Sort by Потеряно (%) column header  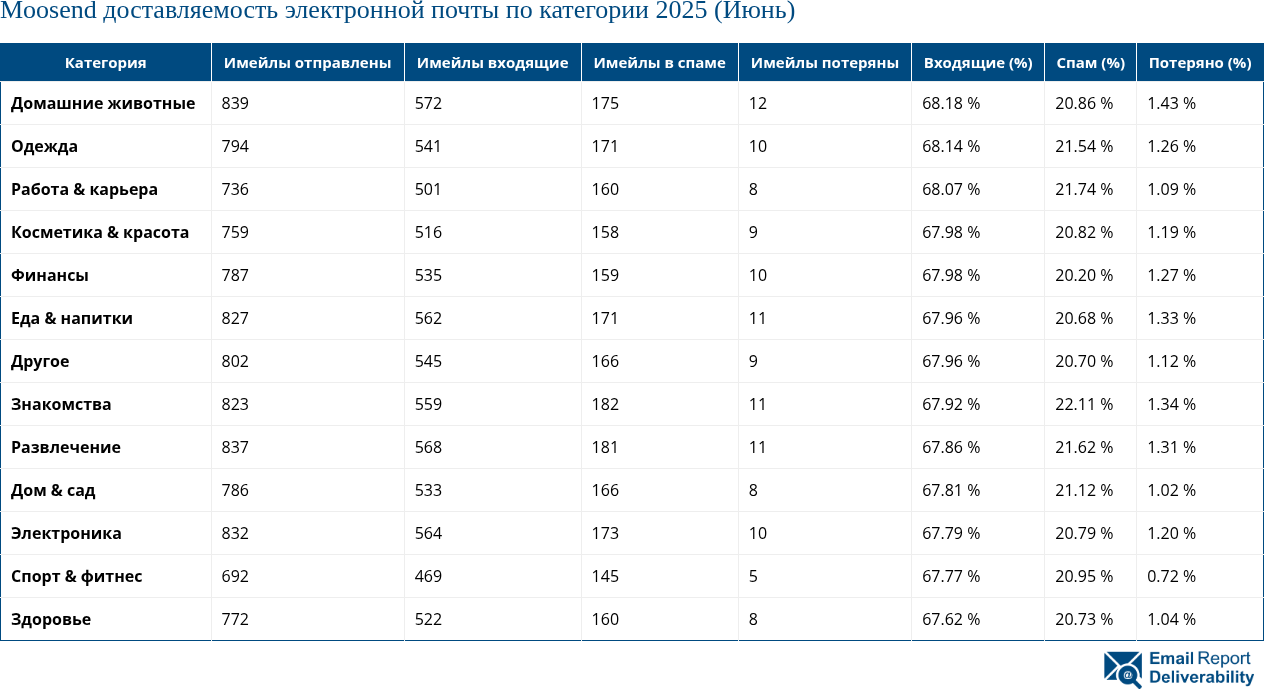(x=1200, y=62)
